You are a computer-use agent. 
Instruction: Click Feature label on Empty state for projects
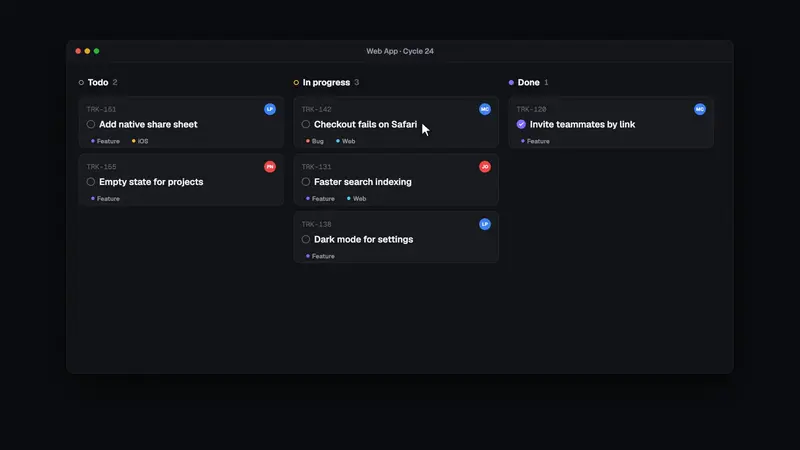click(105, 199)
